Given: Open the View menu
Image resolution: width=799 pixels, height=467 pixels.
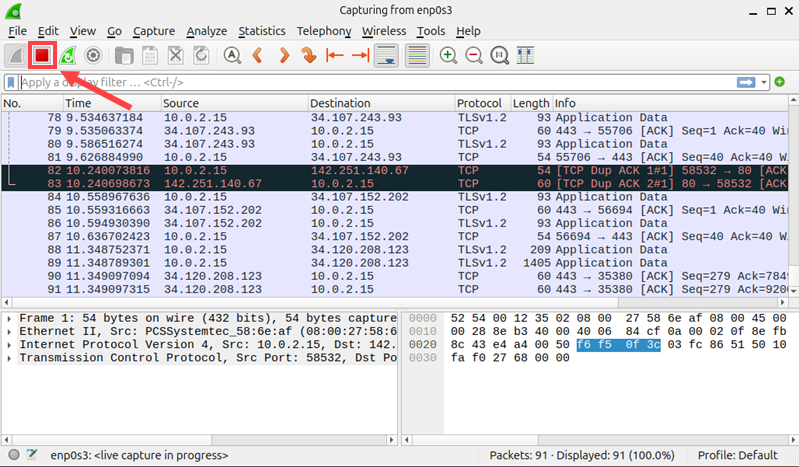Looking at the screenshot, I should [x=83, y=31].
